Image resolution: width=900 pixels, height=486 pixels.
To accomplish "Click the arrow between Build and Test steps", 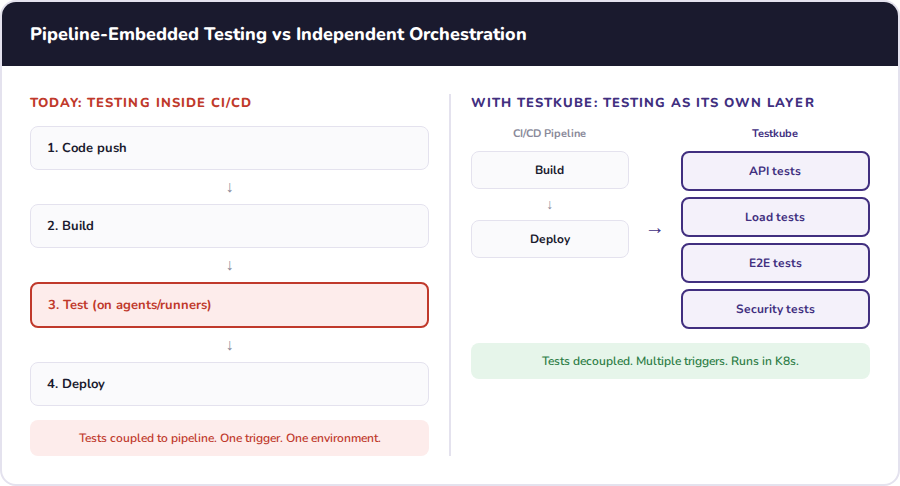I will point(229,265).
